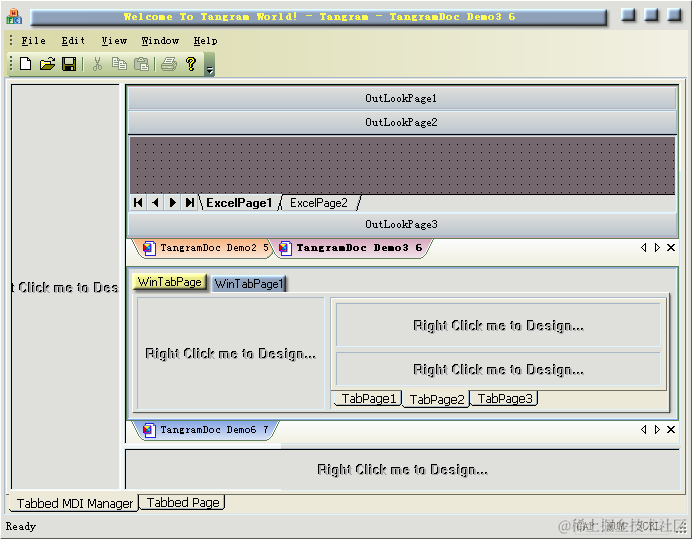Click the top-right Right Click me to Design pane
Viewport: 692px width, 539px height.
(498, 325)
